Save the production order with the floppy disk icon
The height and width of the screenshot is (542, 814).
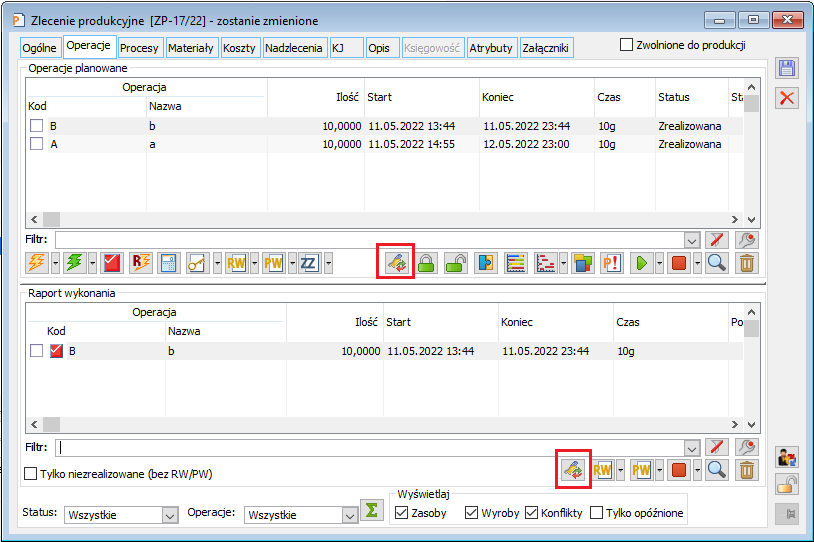[787, 68]
